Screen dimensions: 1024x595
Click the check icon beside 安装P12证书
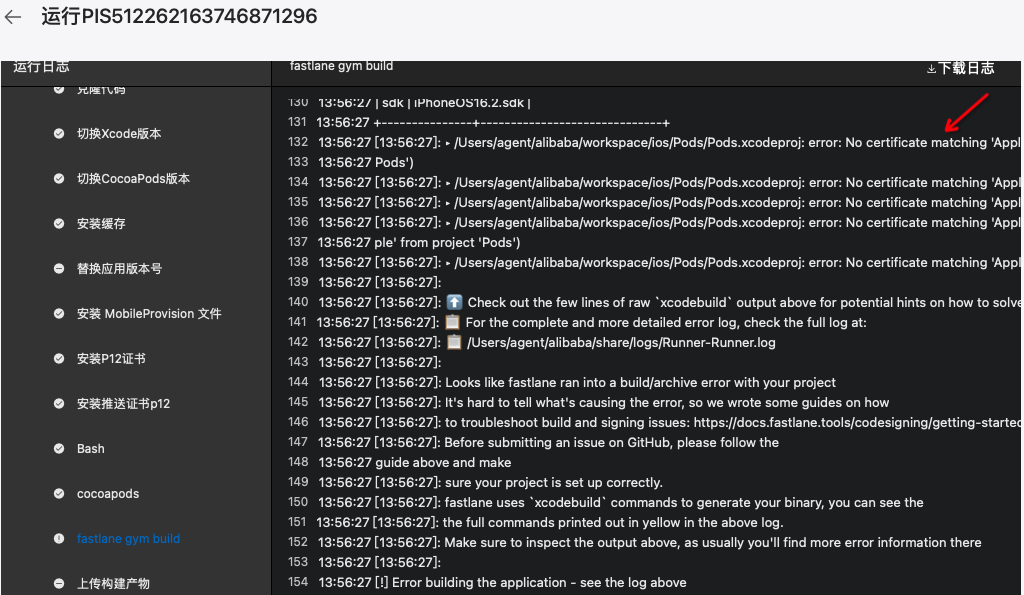tap(59, 359)
